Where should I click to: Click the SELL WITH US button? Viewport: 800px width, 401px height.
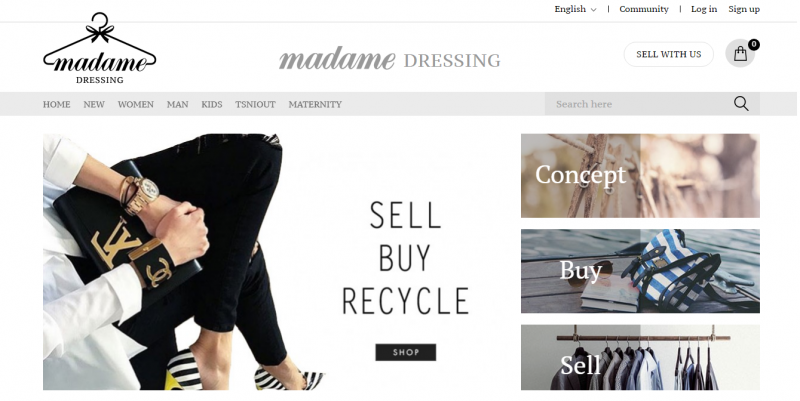tap(668, 54)
